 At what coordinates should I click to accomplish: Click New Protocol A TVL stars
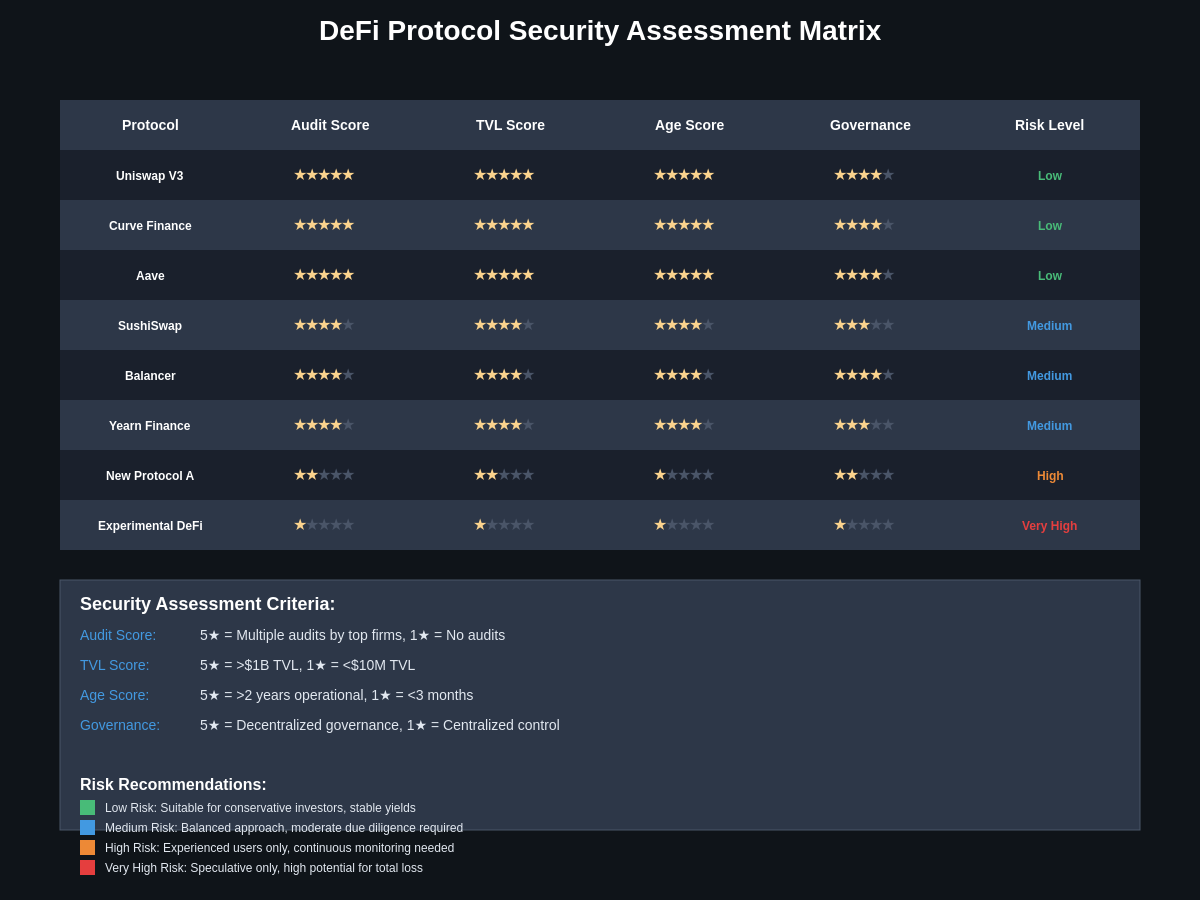click(504, 475)
